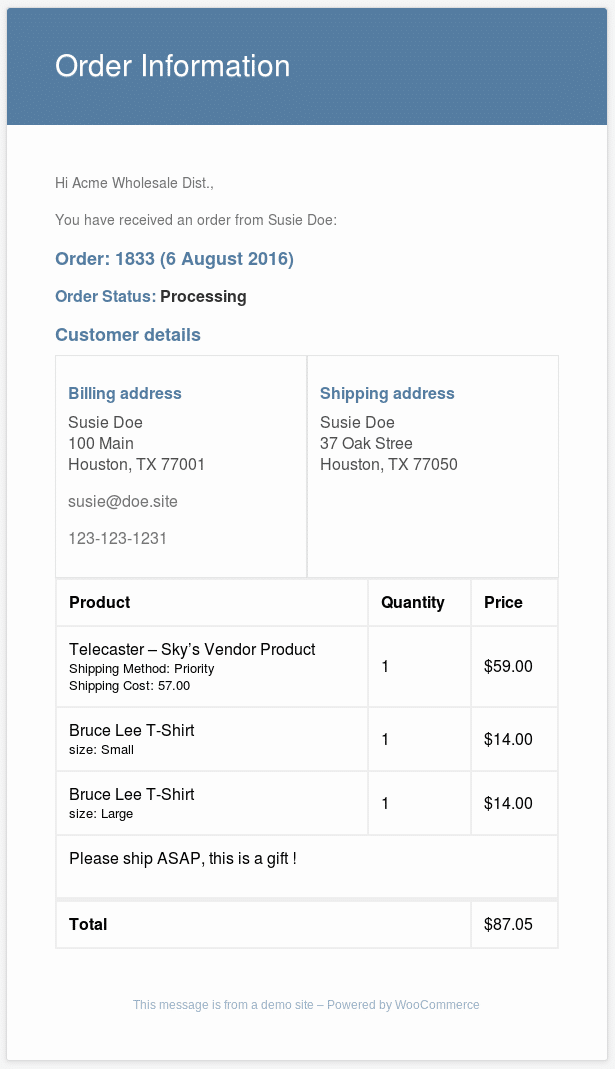Click the Customer details heading
This screenshot has height=1069, width=615.
click(128, 335)
